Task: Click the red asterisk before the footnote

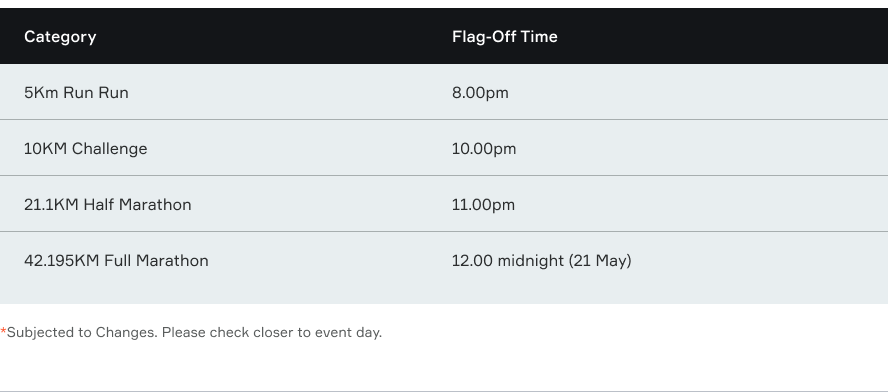Action: pyautogui.click(x=3, y=331)
